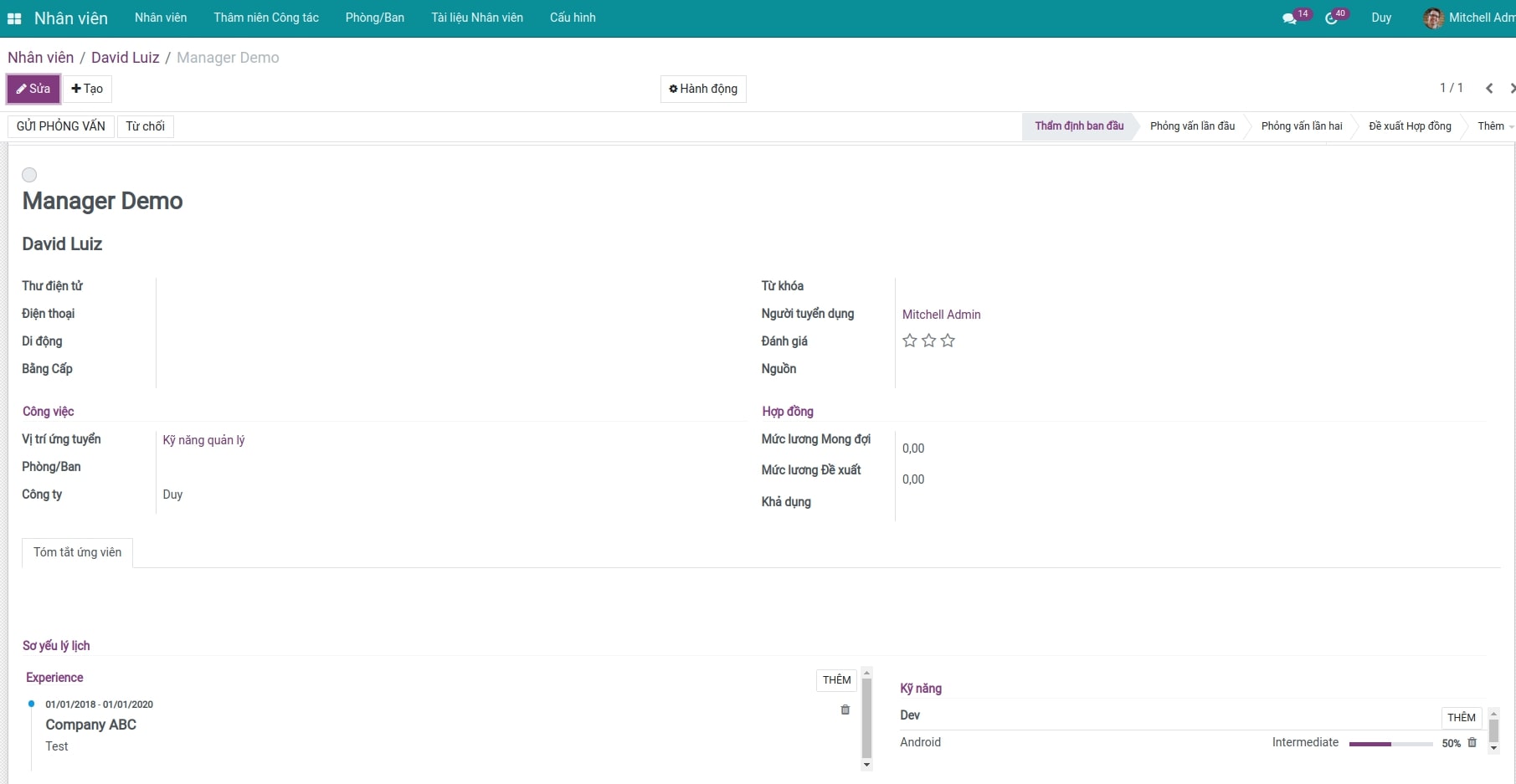The width and height of the screenshot is (1516, 784).
Task: Go to previous record arrow
Action: tap(1489, 89)
